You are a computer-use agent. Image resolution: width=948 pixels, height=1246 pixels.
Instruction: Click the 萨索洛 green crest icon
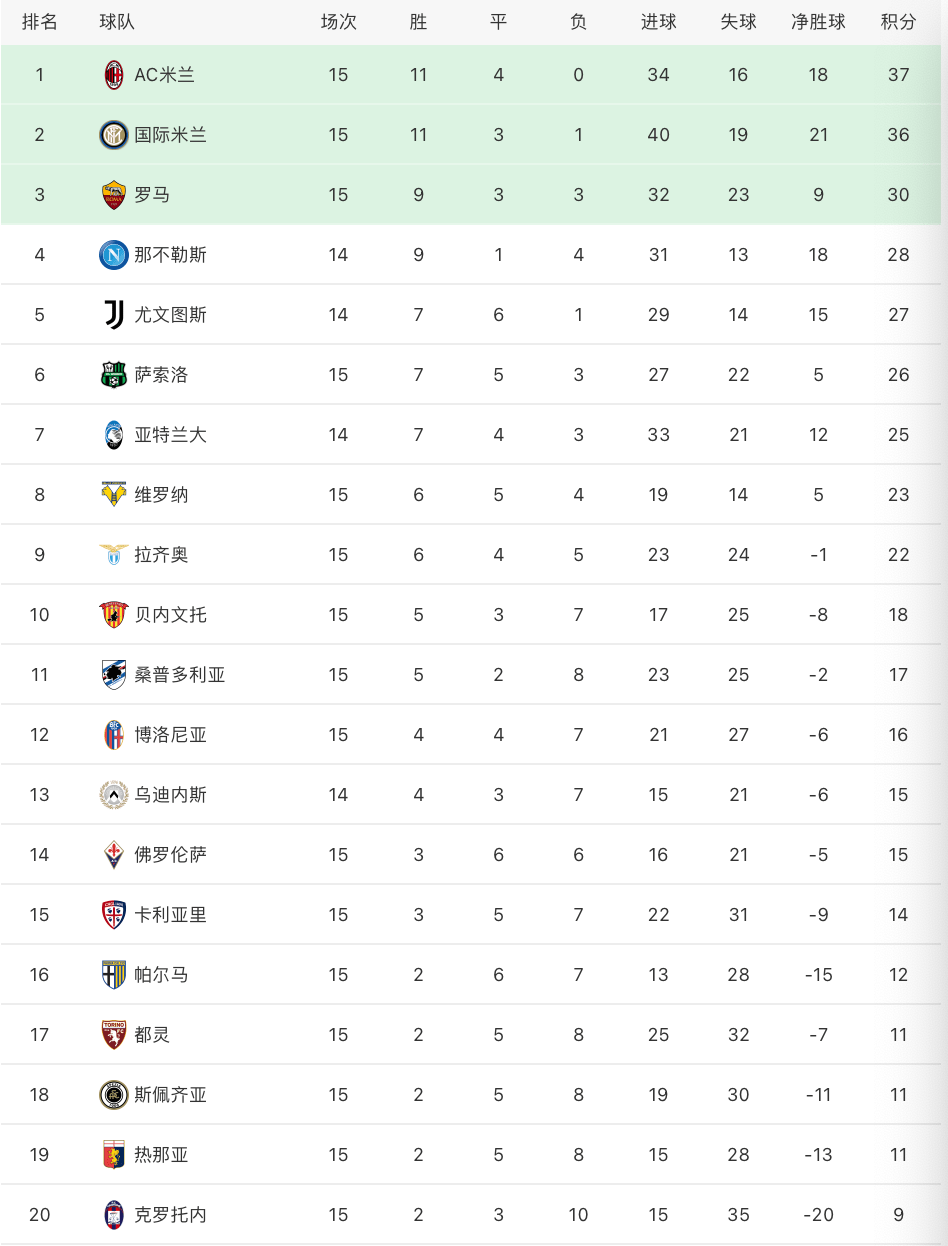pyautogui.click(x=114, y=375)
